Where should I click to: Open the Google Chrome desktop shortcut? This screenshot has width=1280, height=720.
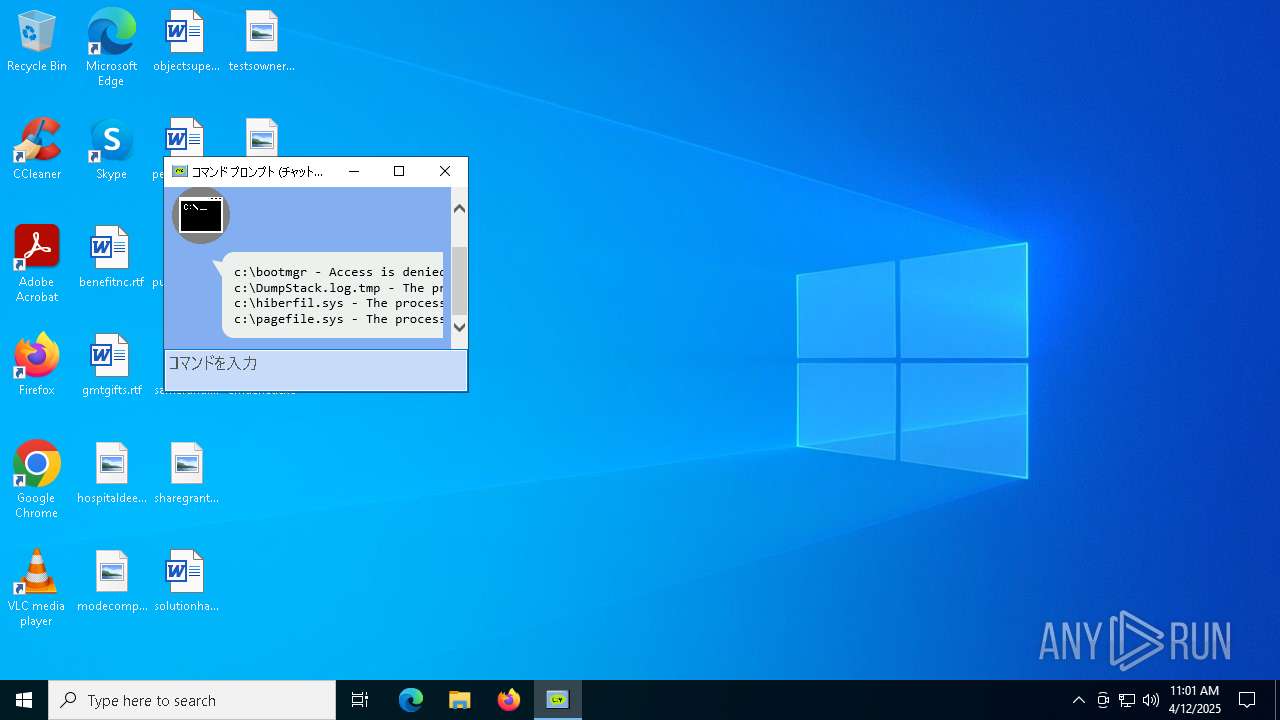(x=37, y=480)
